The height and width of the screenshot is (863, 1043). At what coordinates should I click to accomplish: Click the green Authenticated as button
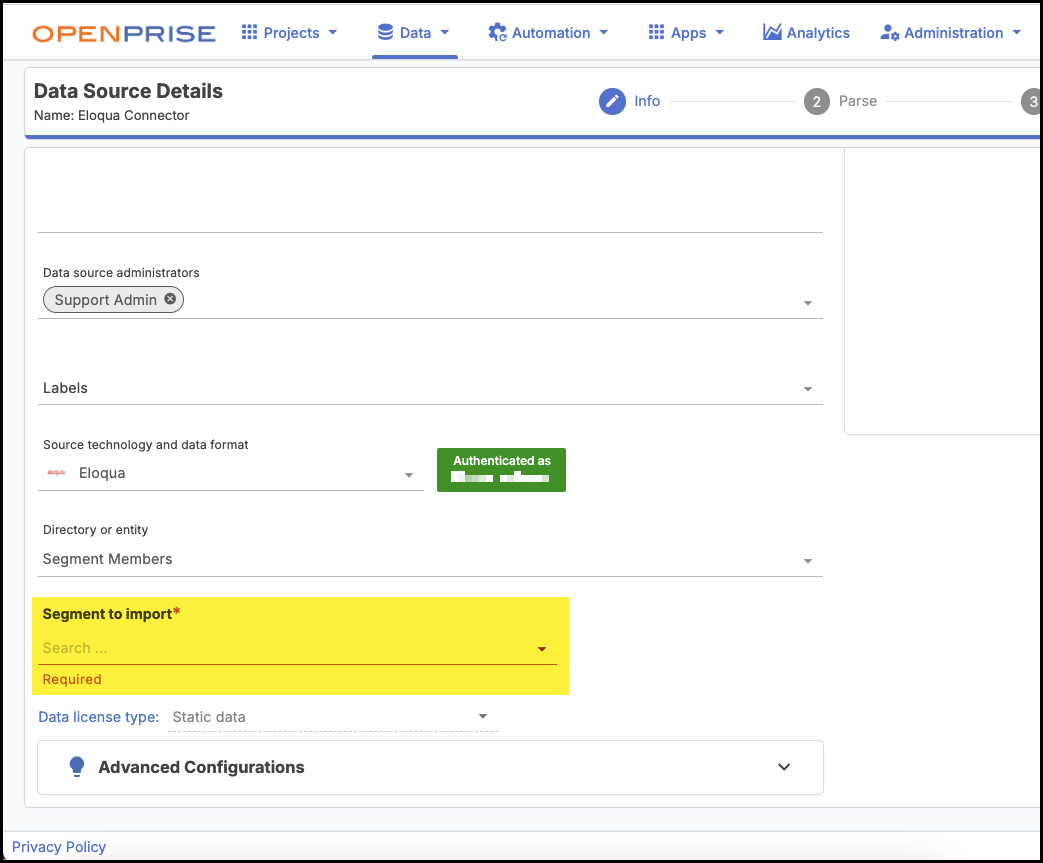coord(501,470)
